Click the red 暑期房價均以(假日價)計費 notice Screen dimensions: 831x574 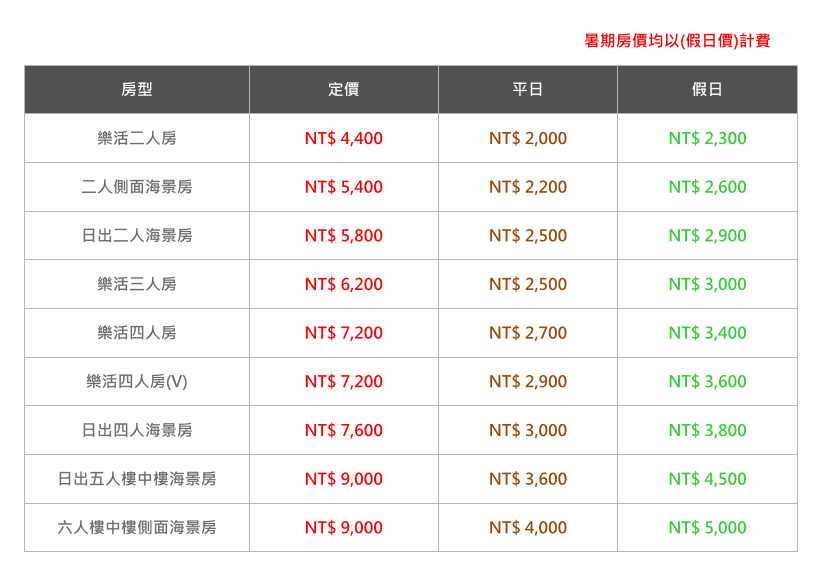point(677,41)
